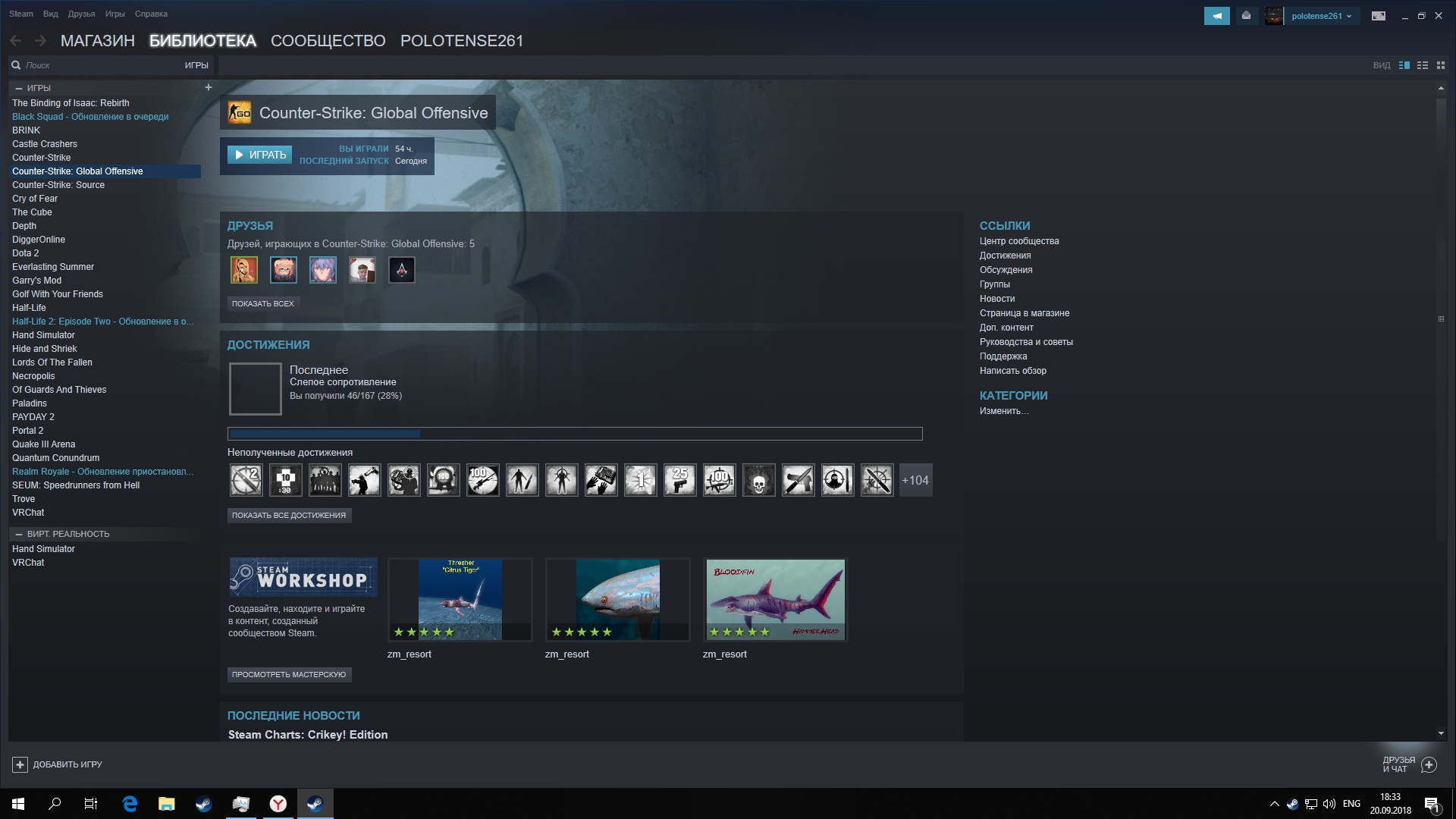Collapse the ИГРЫ category

pos(19,88)
